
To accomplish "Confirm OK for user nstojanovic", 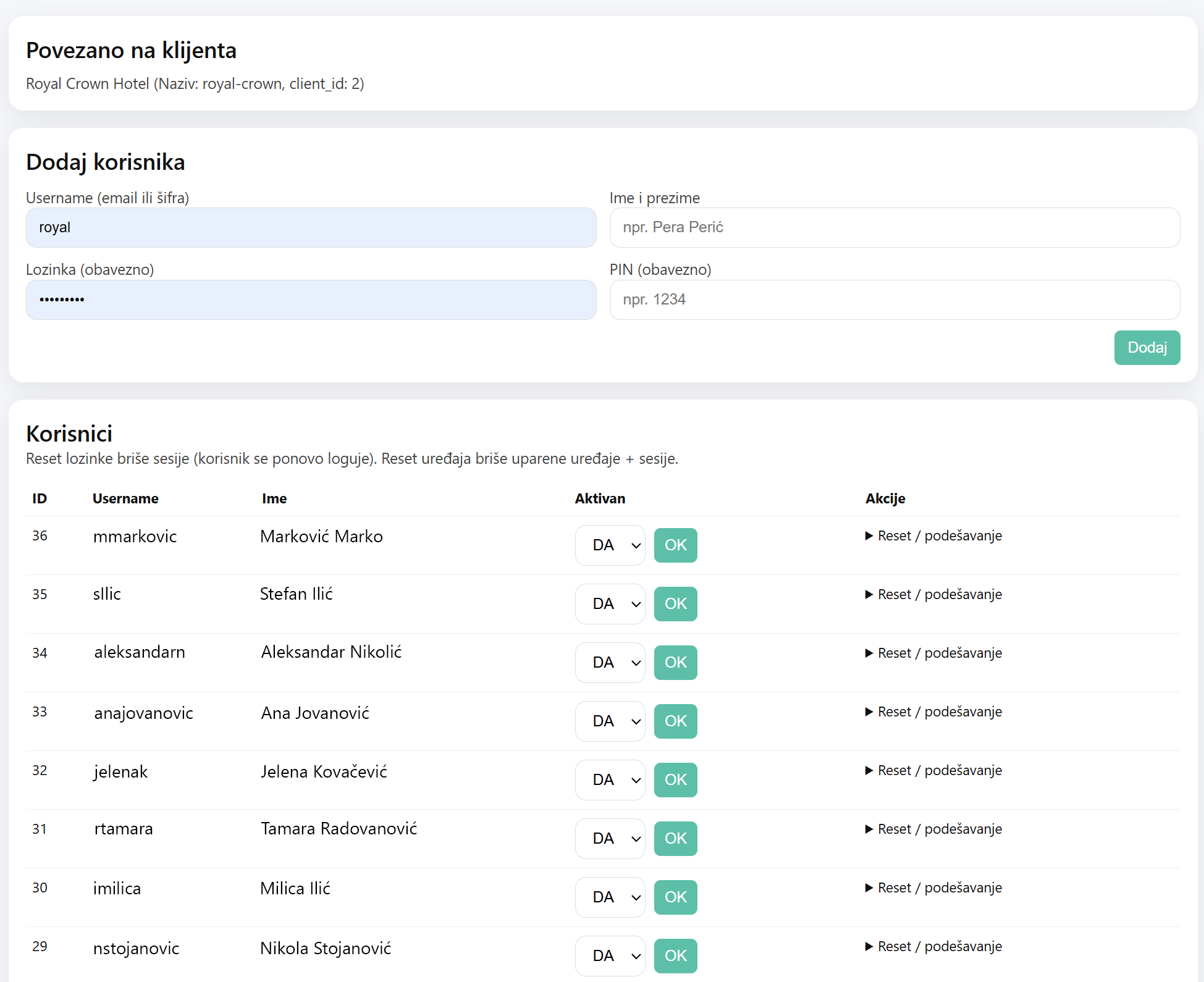I will click(675, 956).
